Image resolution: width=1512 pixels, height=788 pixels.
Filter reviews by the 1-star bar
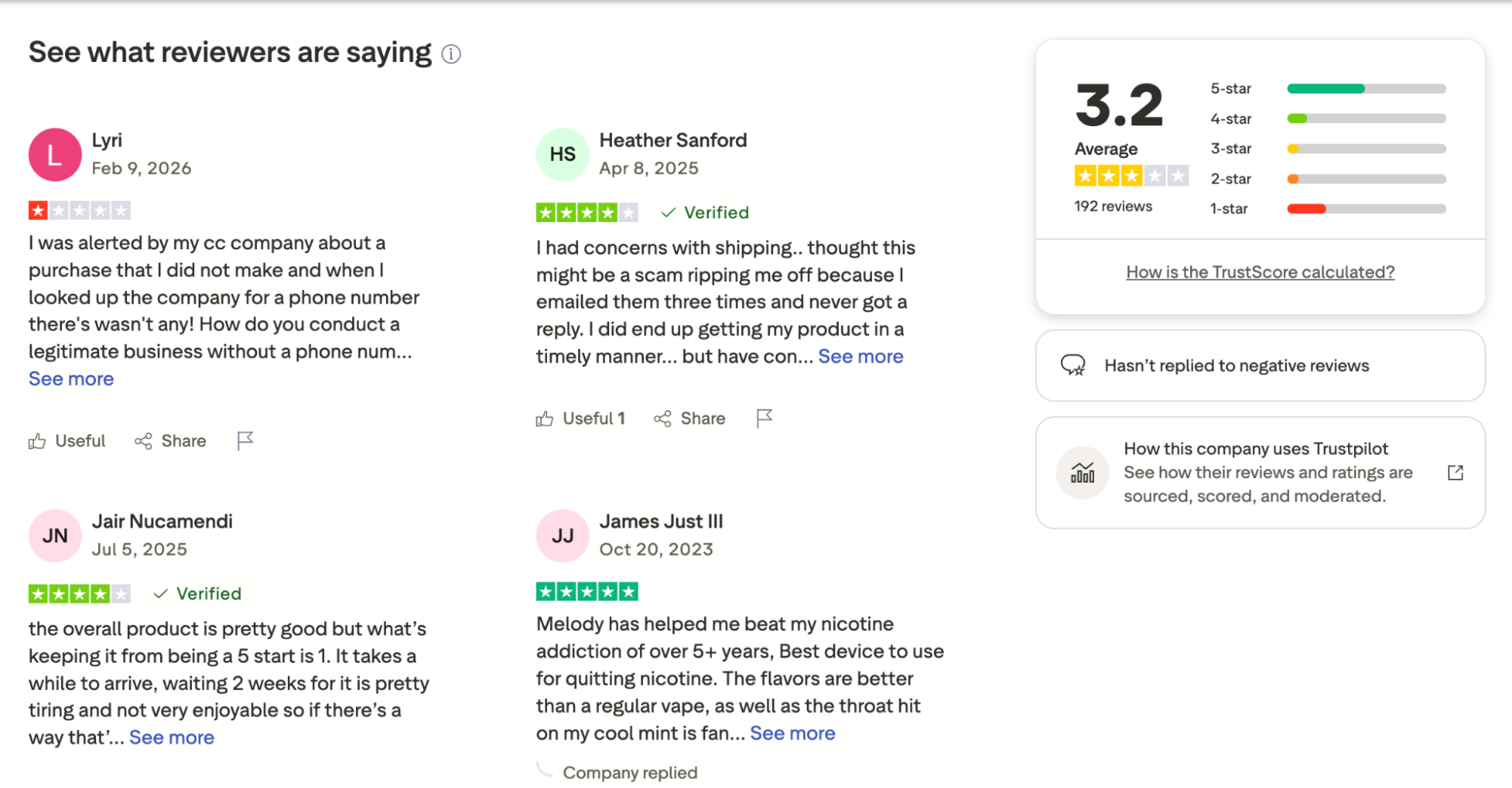click(1366, 209)
